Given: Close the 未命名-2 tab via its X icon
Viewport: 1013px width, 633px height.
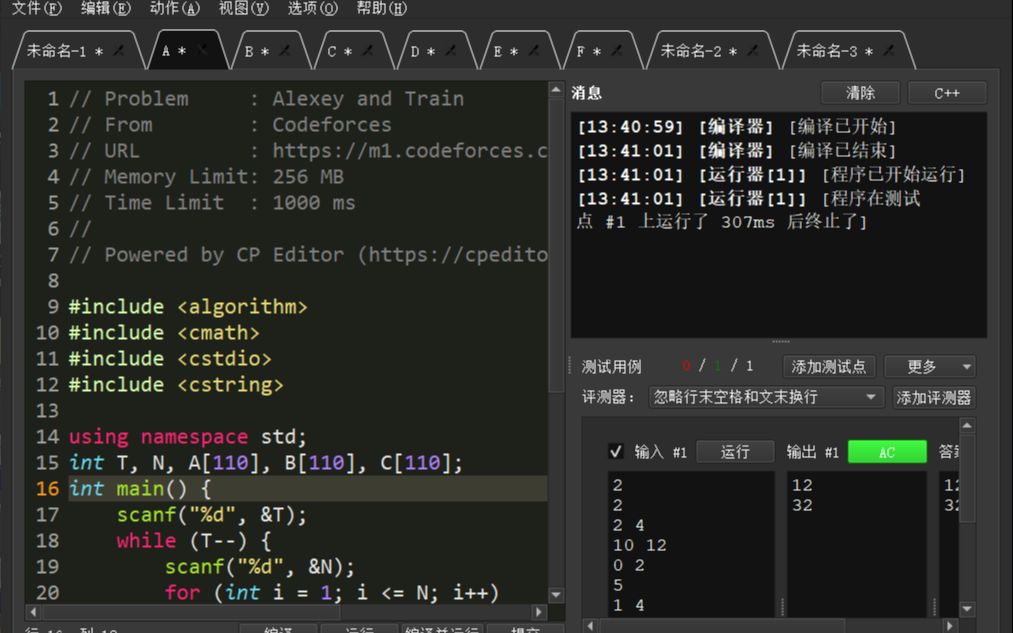Looking at the screenshot, I should 753,50.
